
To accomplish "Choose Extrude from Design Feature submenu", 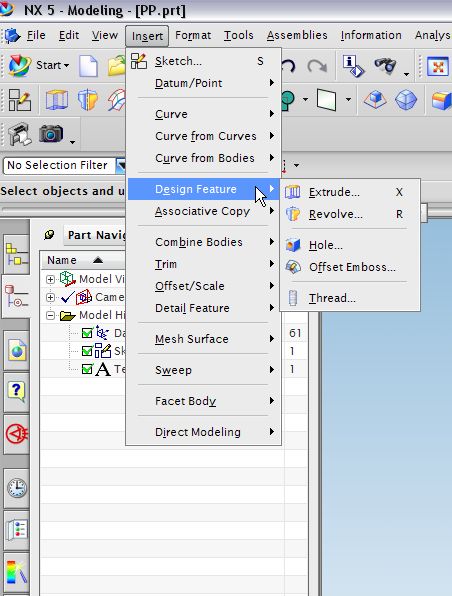I will (350, 192).
